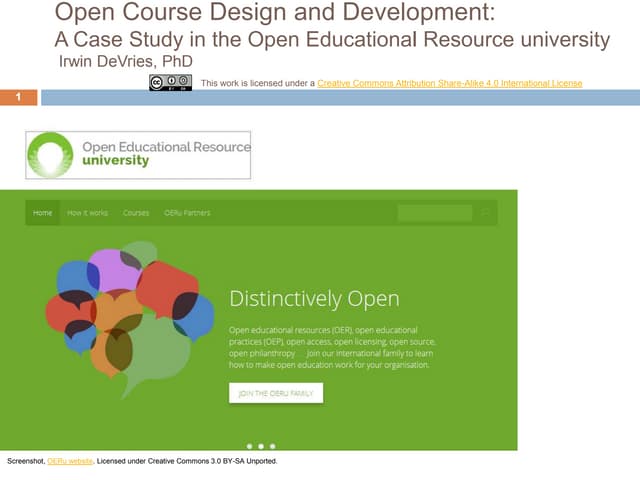
Task: Select the middle carousel dot indicator
Action: pyautogui.click(x=260, y=445)
